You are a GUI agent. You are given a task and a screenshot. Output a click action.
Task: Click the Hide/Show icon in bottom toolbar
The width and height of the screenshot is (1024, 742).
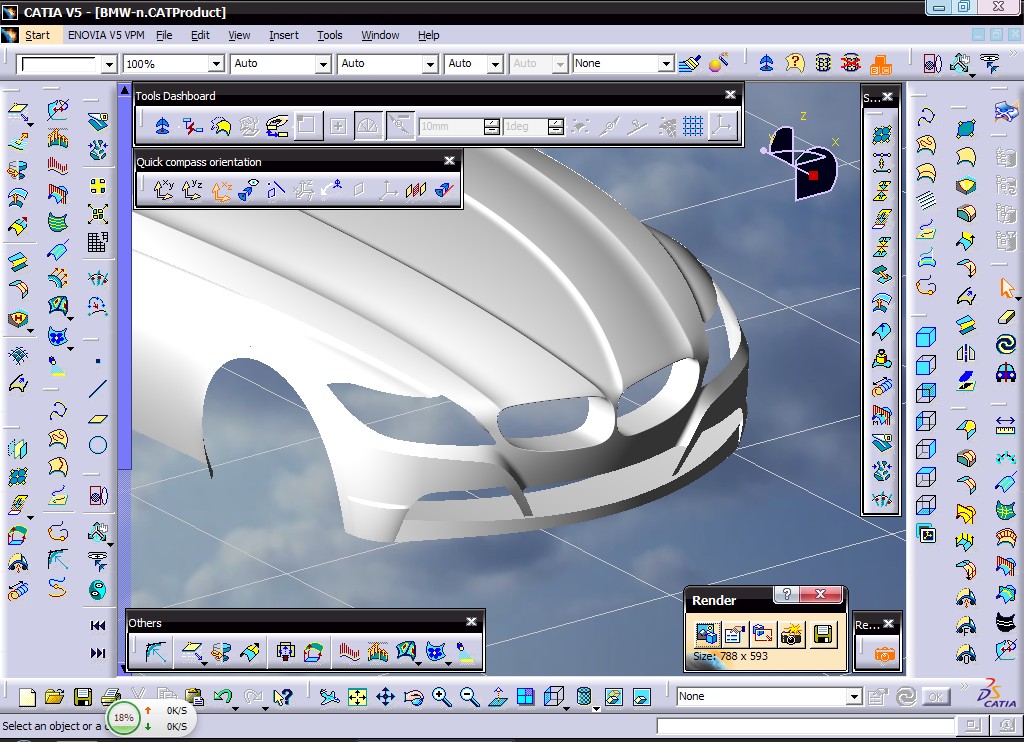pyautogui.click(x=613, y=697)
